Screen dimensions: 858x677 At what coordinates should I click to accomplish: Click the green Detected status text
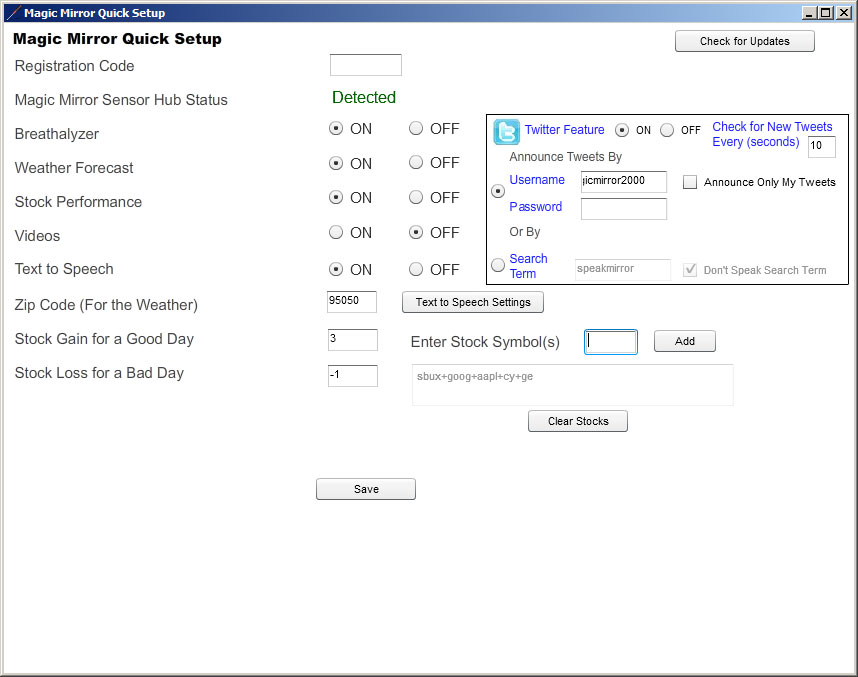364,97
